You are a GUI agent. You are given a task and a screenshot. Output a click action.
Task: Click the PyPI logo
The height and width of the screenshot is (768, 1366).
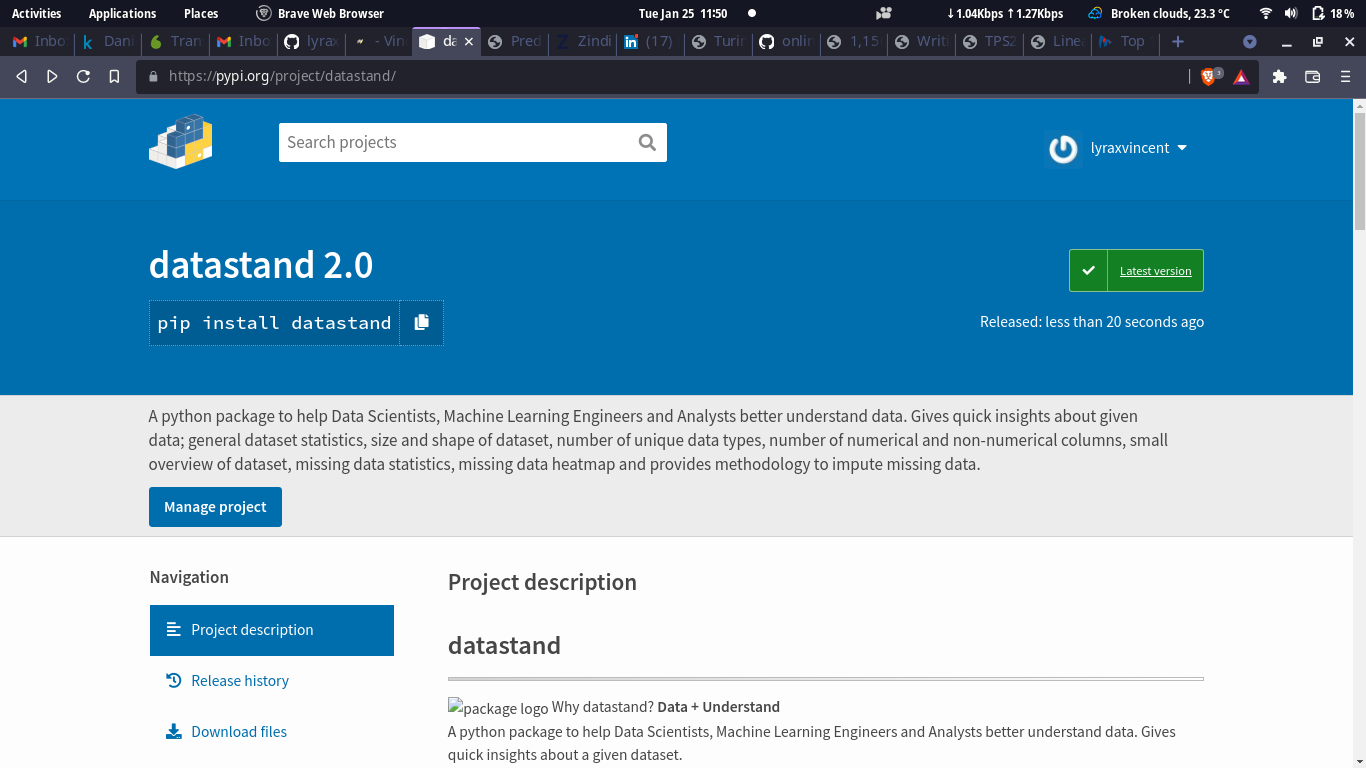coord(181,141)
